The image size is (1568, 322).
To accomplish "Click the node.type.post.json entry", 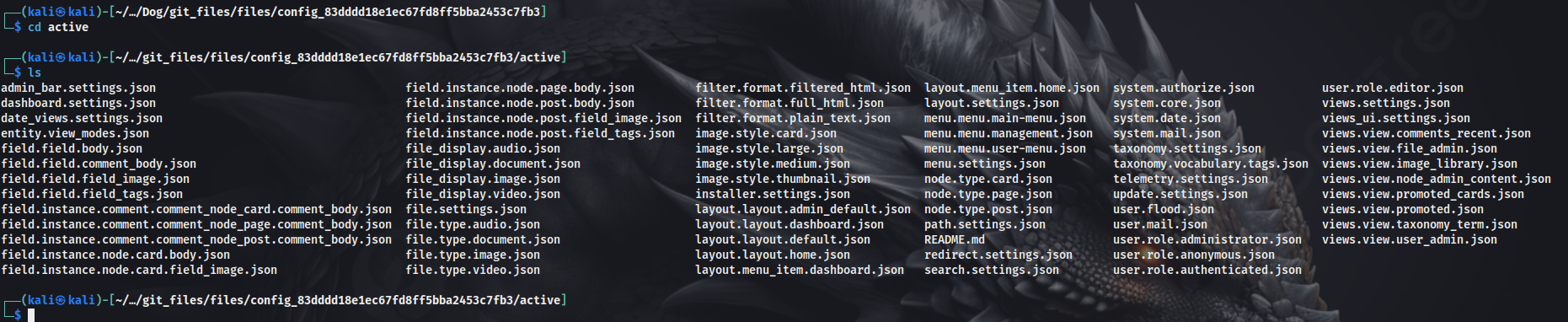I will coord(988,209).
